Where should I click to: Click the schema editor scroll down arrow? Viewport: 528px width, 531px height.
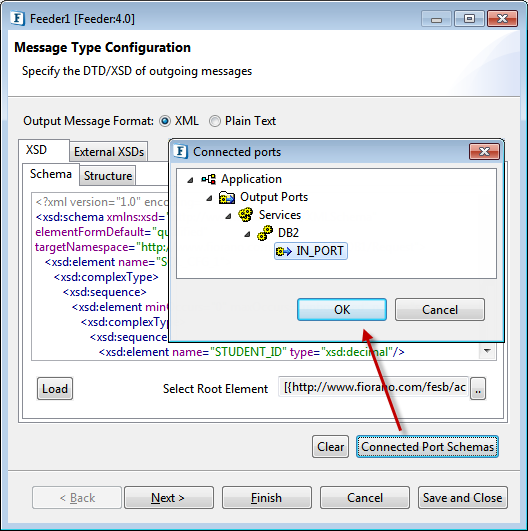coord(487,351)
